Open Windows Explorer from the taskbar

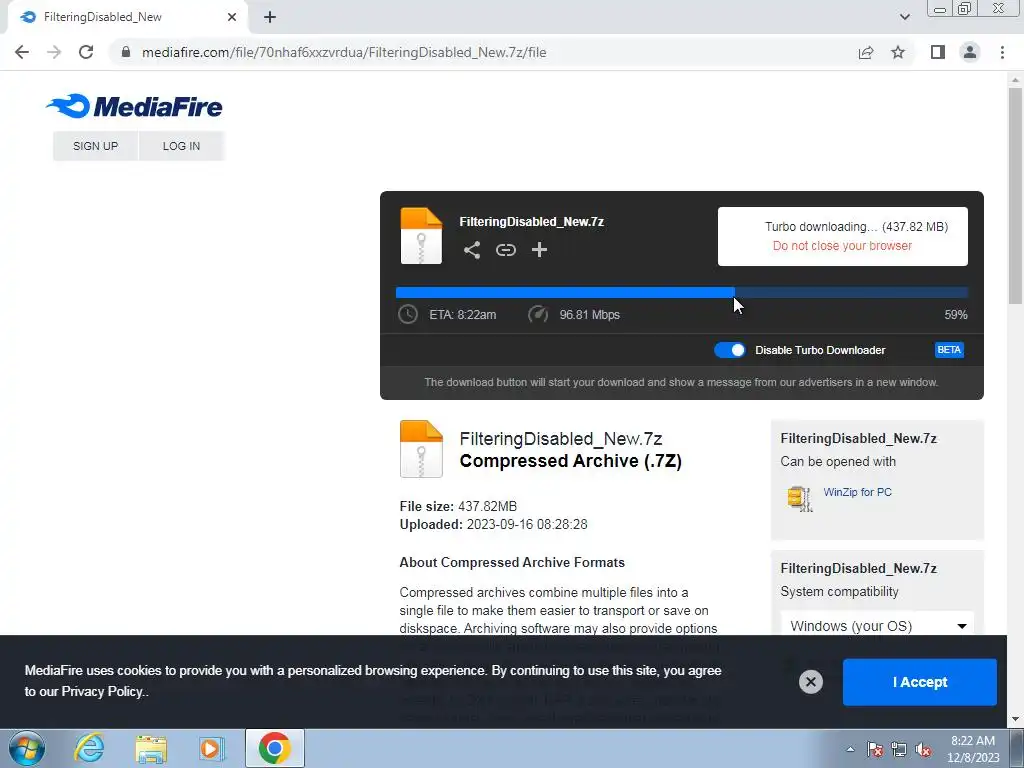click(151, 748)
